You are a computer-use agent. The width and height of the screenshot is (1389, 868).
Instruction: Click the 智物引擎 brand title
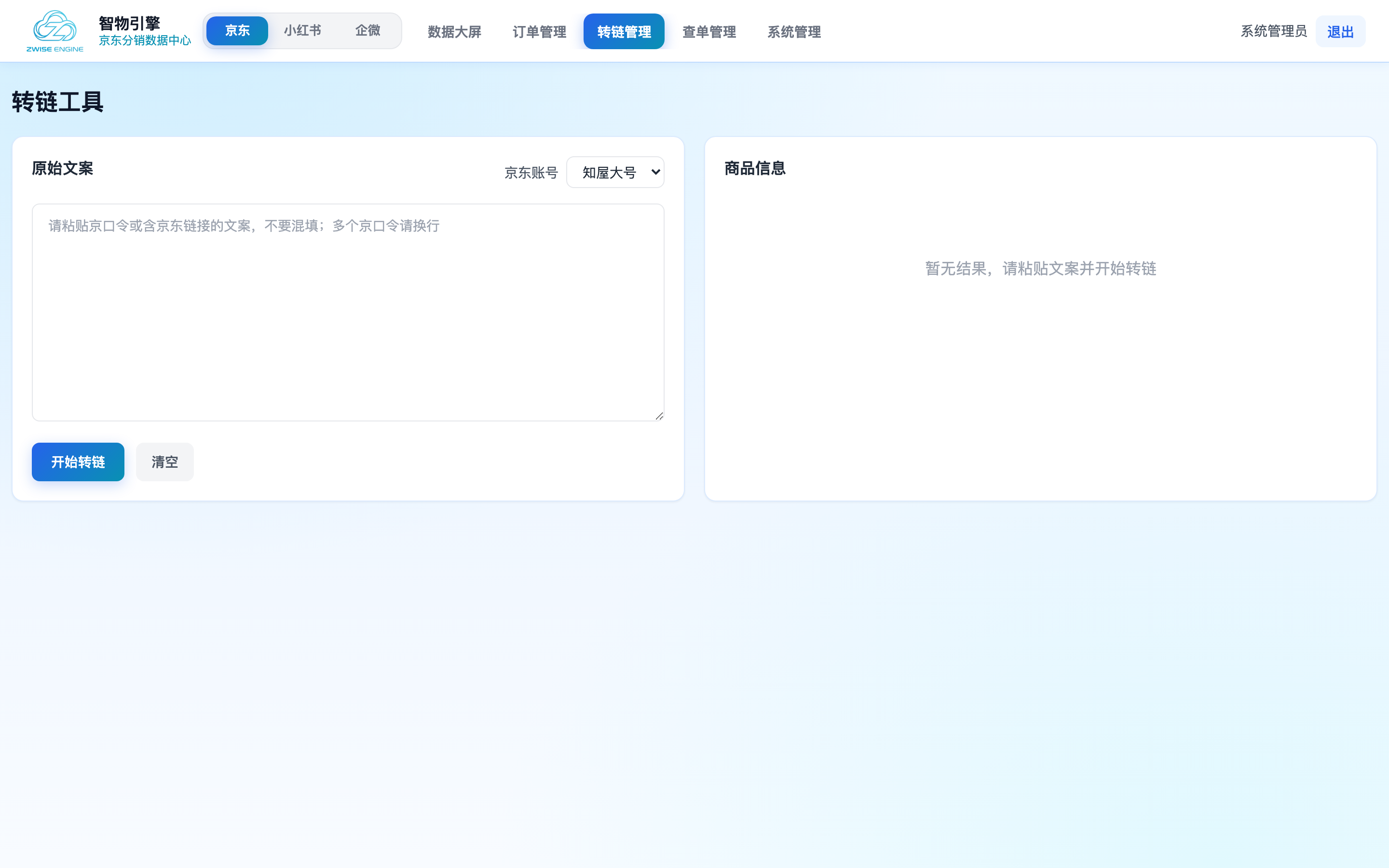129,24
